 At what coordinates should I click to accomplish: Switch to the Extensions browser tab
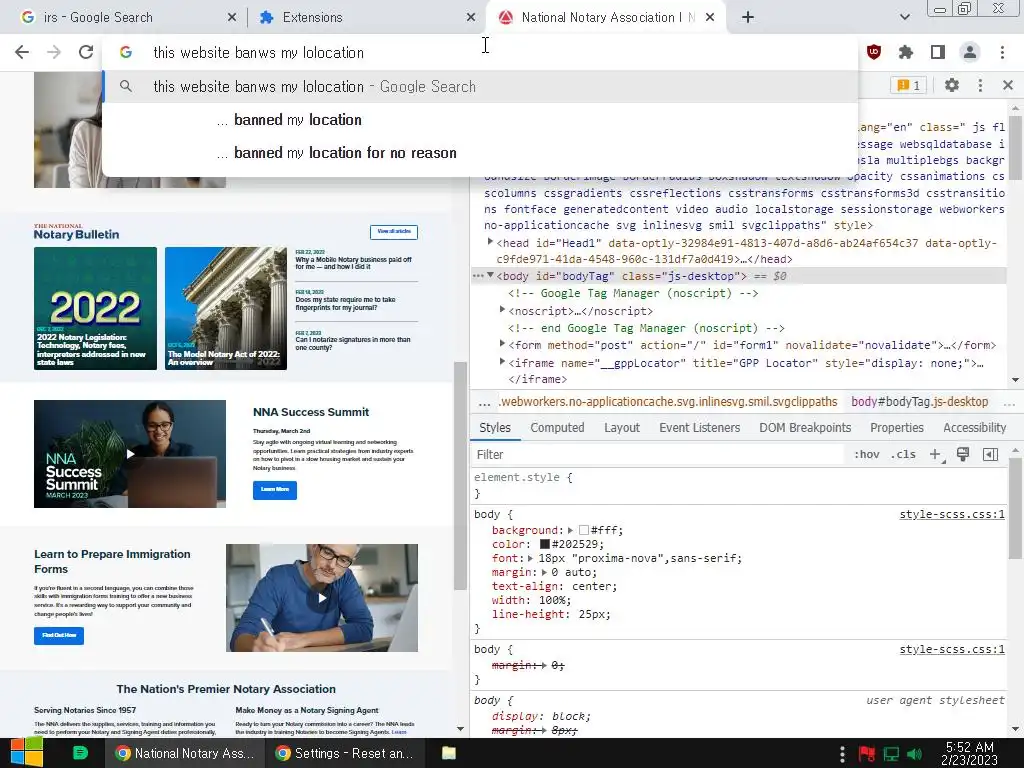click(x=366, y=18)
